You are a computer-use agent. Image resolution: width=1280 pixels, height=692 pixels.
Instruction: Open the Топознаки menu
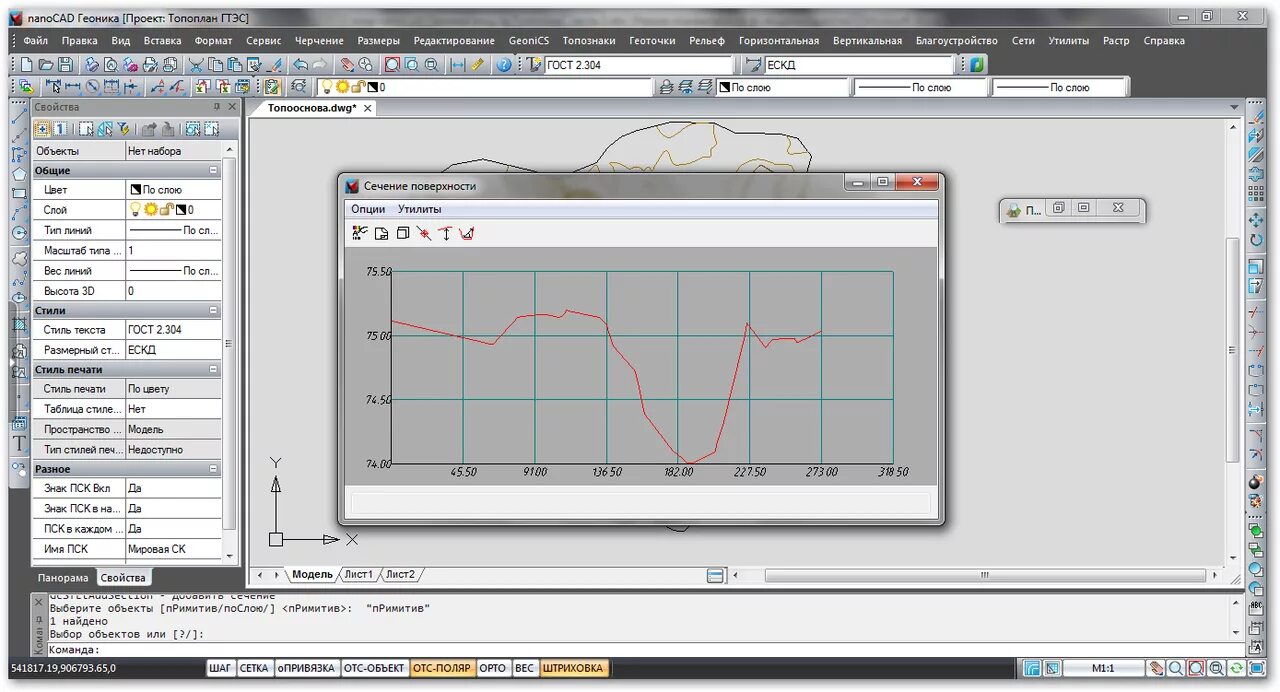(x=589, y=41)
